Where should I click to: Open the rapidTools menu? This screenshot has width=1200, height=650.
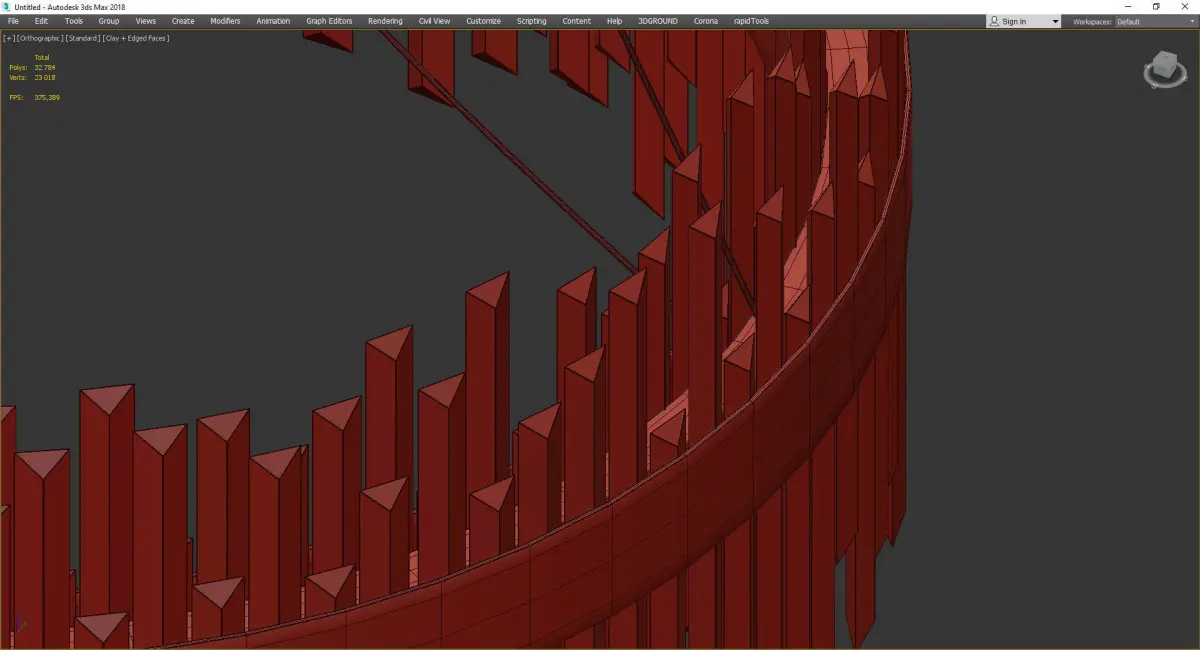[750, 21]
